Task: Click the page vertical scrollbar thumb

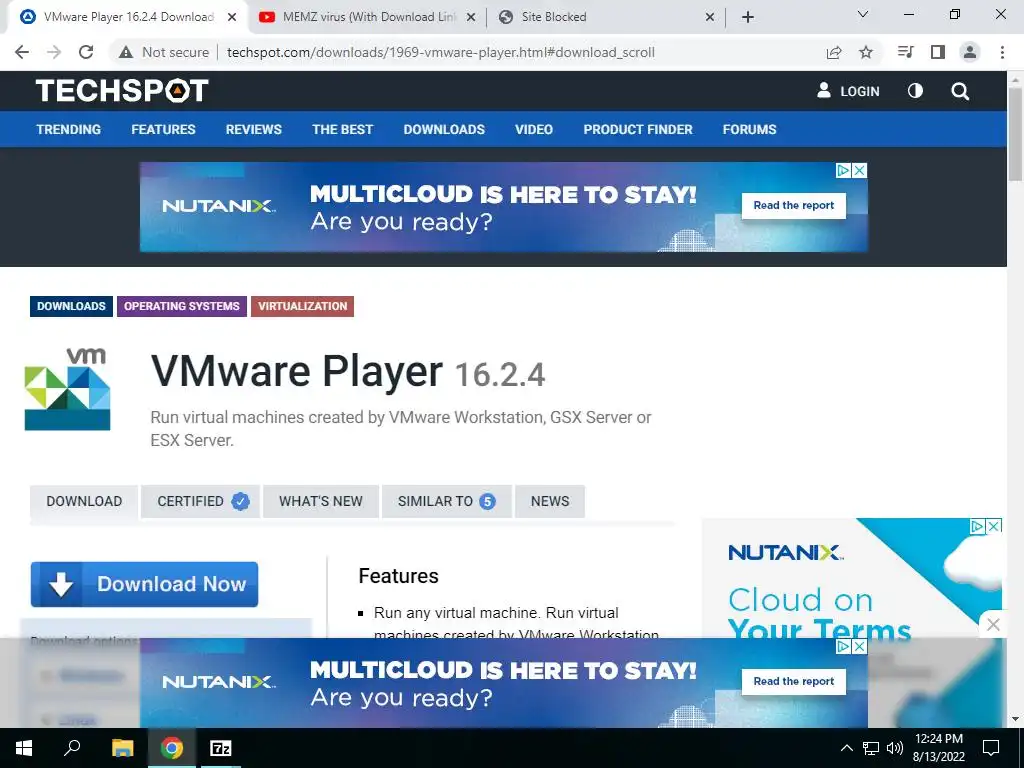Action: (x=1015, y=134)
